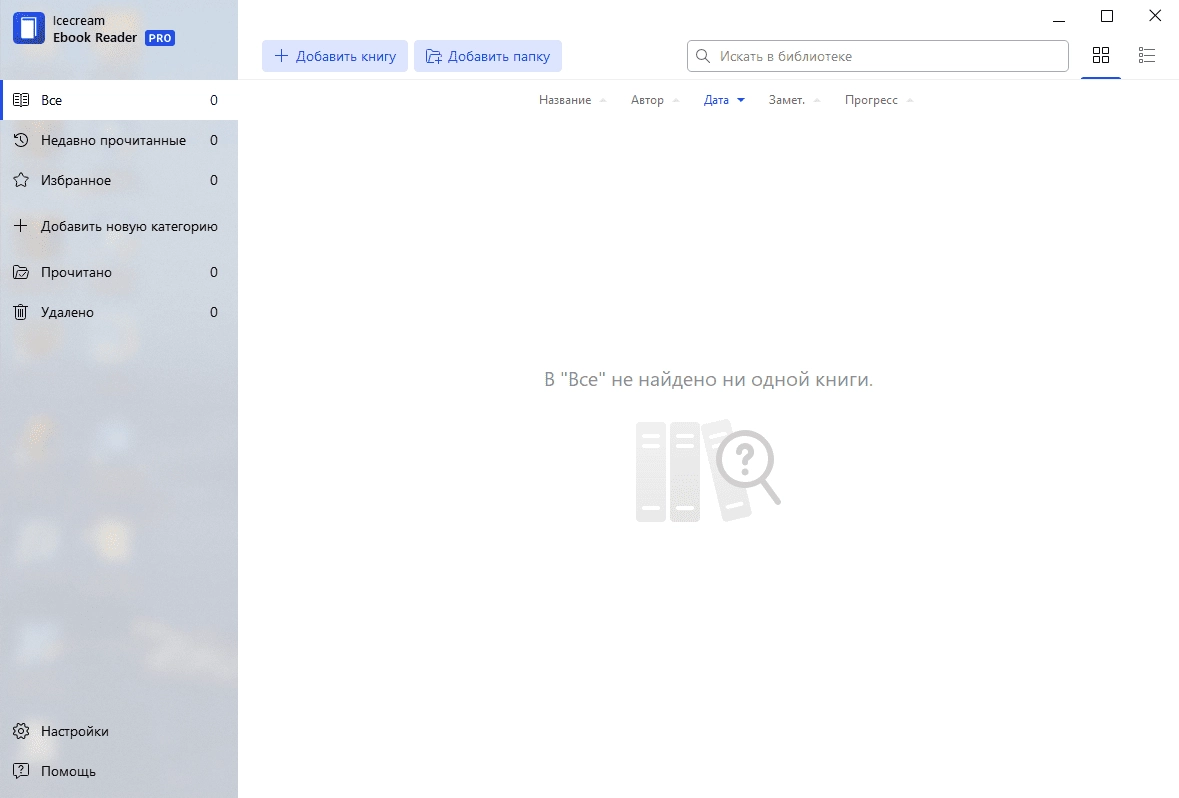The image size is (1179, 798).
Task: Switch to list table view
Action: [x=1147, y=55]
